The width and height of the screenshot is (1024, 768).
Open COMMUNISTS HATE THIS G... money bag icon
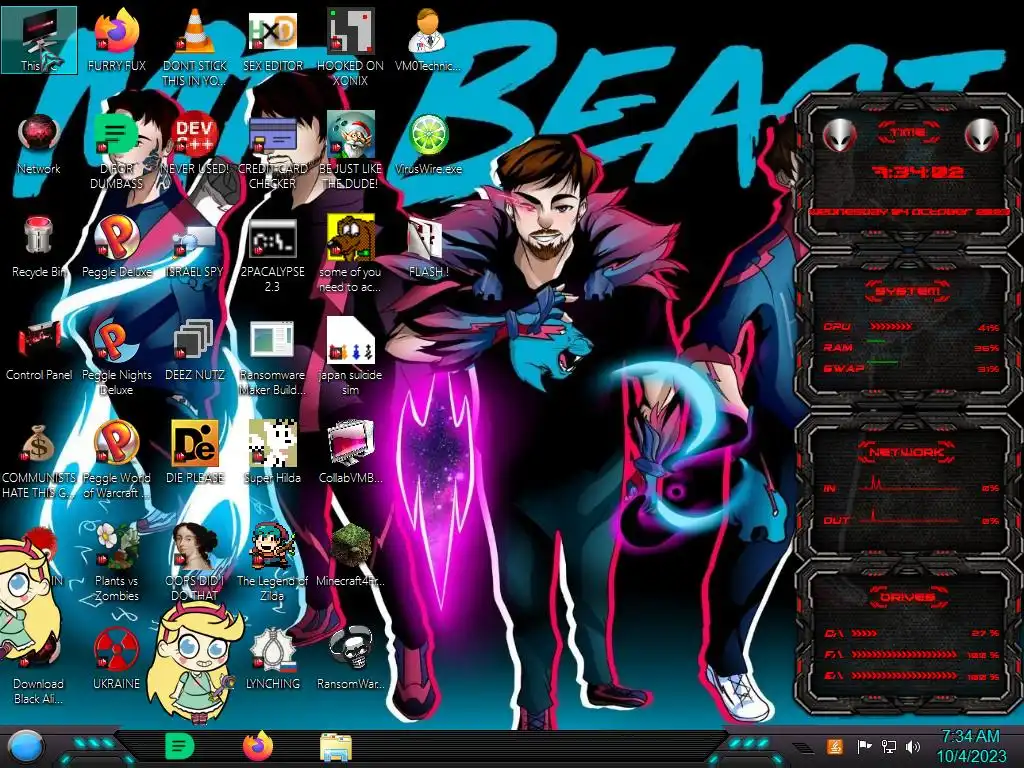coord(39,460)
